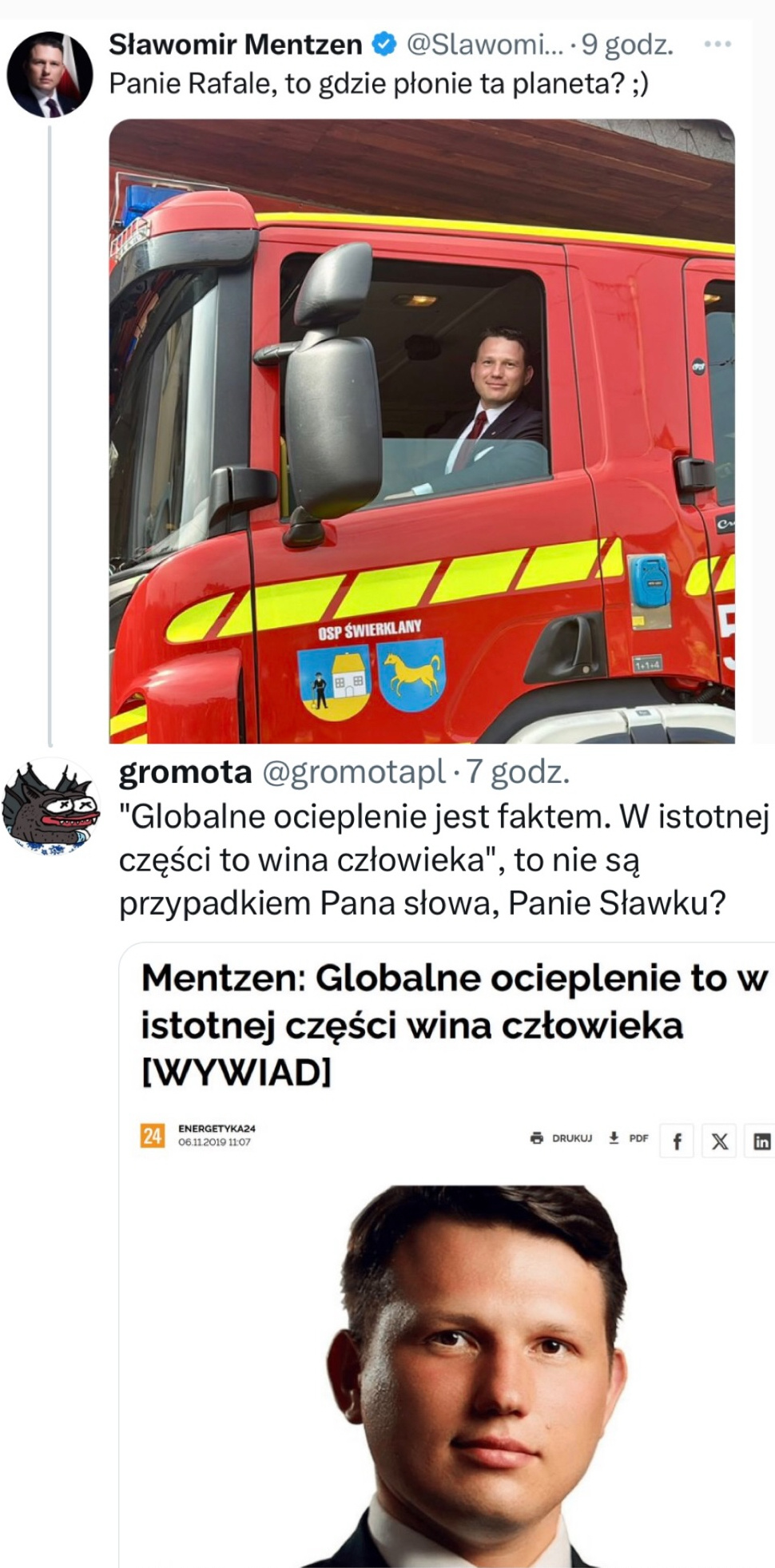775x1568 pixels.
Task: Share article via Facebook icon
Action: pos(677,1141)
